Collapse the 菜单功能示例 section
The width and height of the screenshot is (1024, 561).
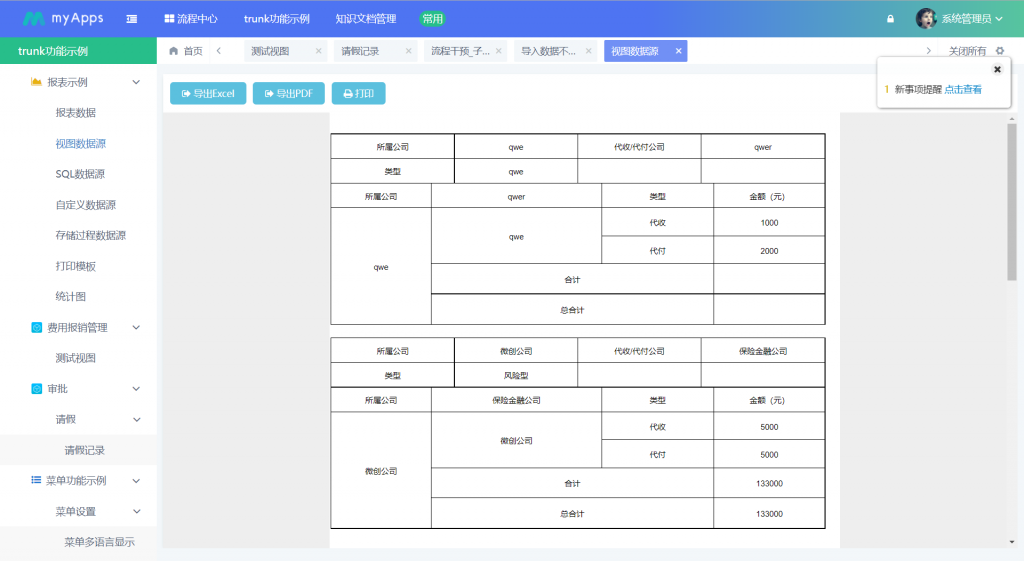point(137,481)
